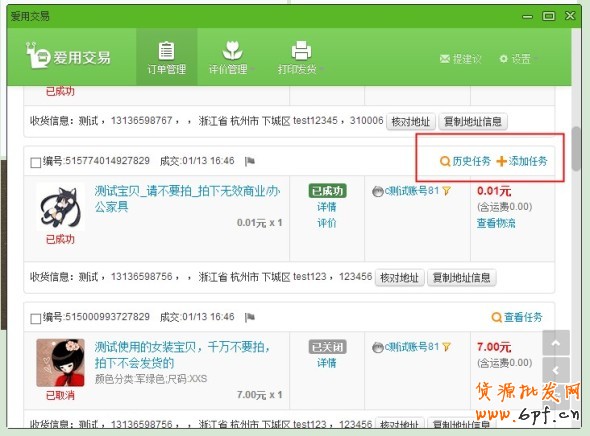Click filter funnel icon in 0.01元 order

(447, 191)
